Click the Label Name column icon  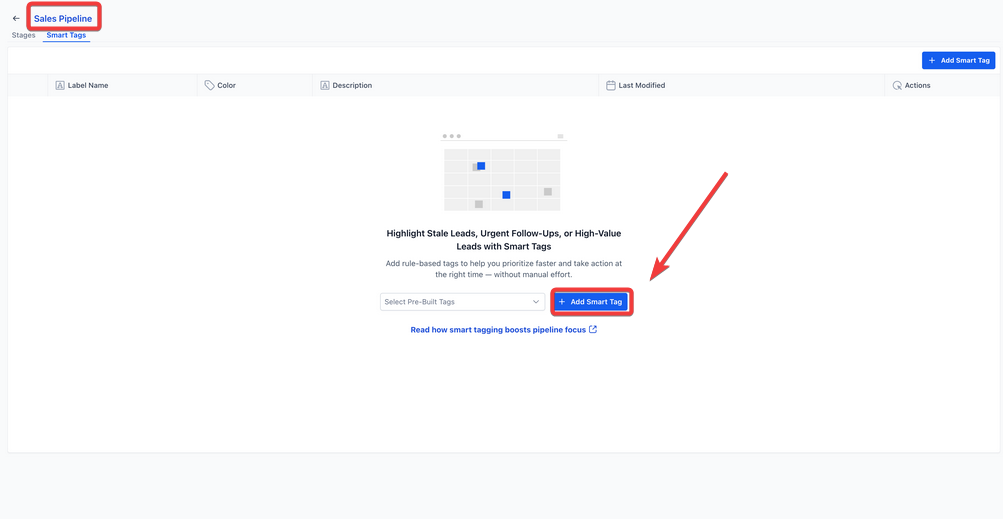tap(60, 86)
